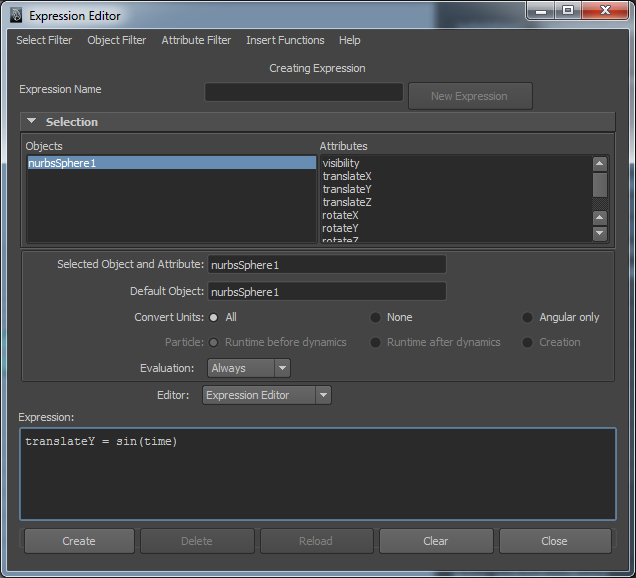Open the Select Filter menu
The image size is (636, 578).
tap(44, 40)
